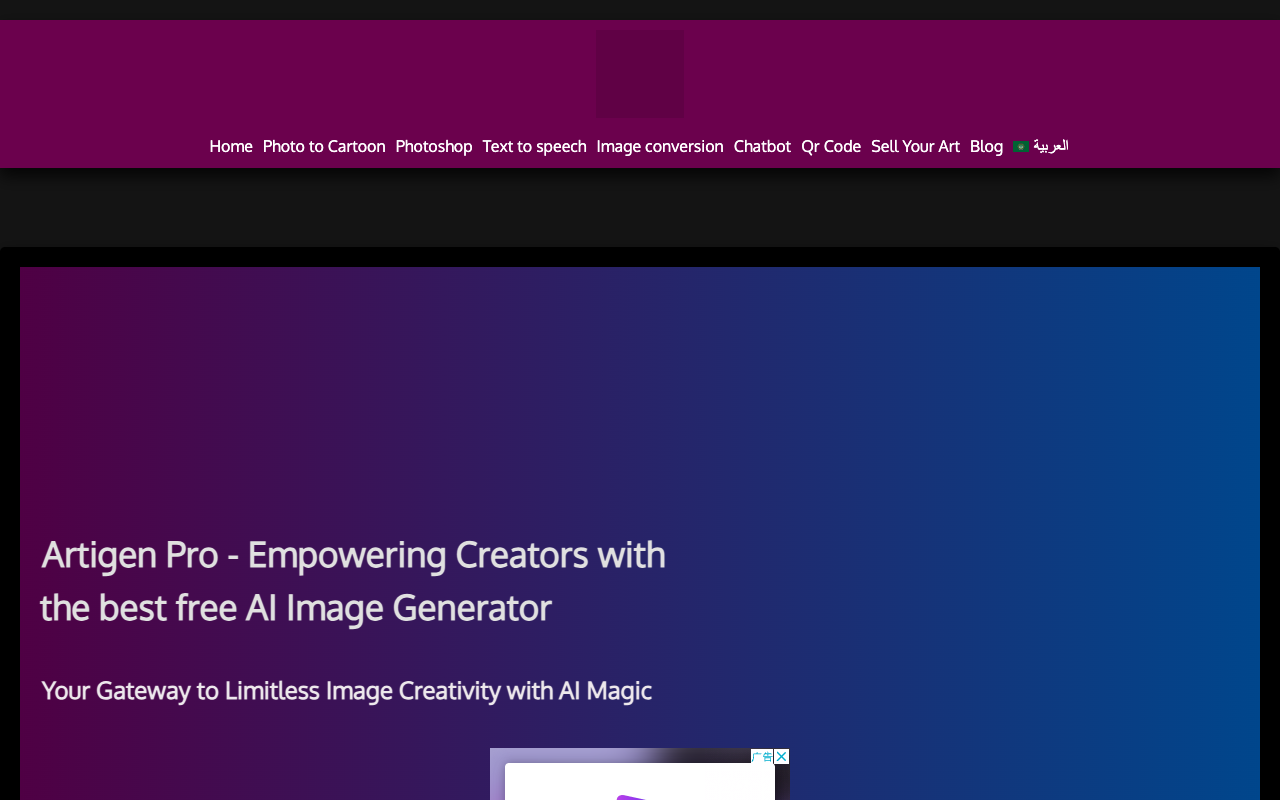Open the Chatbot page
Viewport: 1280px width, 800px height.
pyautogui.click(x=762, y=146)
